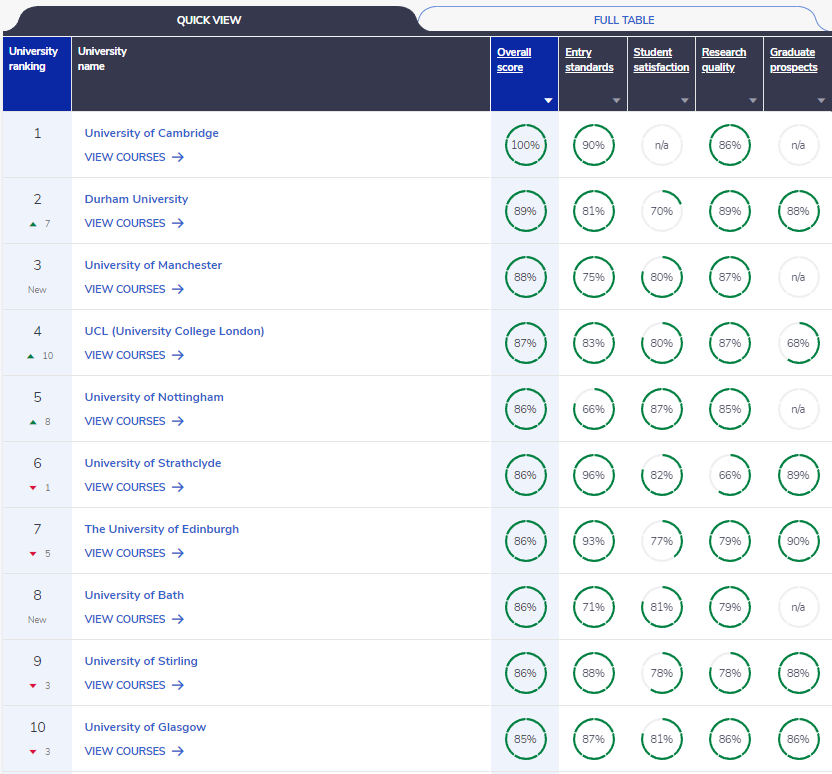Click the 'New' label under Manchester's rank

(x=37, y=290)
